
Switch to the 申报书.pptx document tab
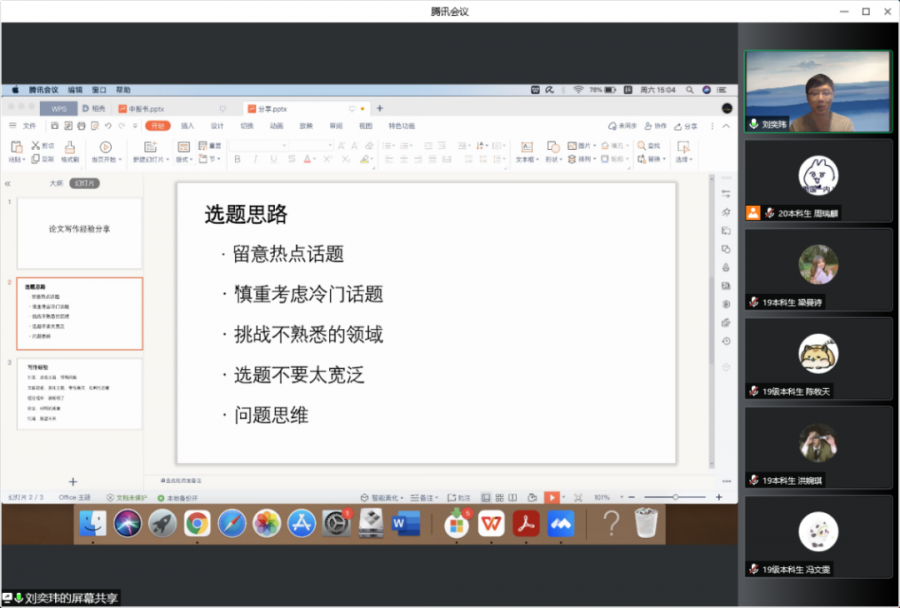coord(142,108)
